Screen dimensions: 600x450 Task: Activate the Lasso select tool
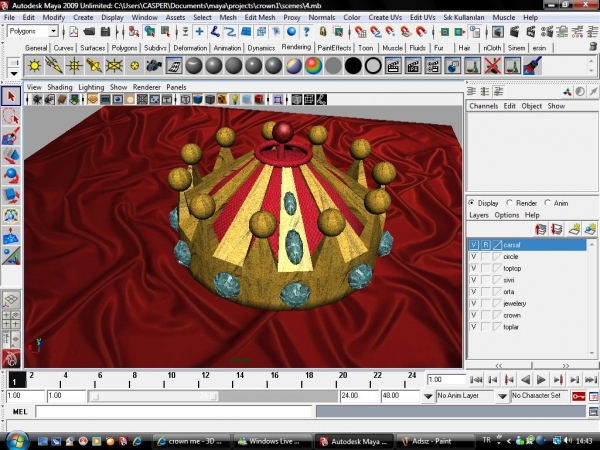(x=11, y=116)
